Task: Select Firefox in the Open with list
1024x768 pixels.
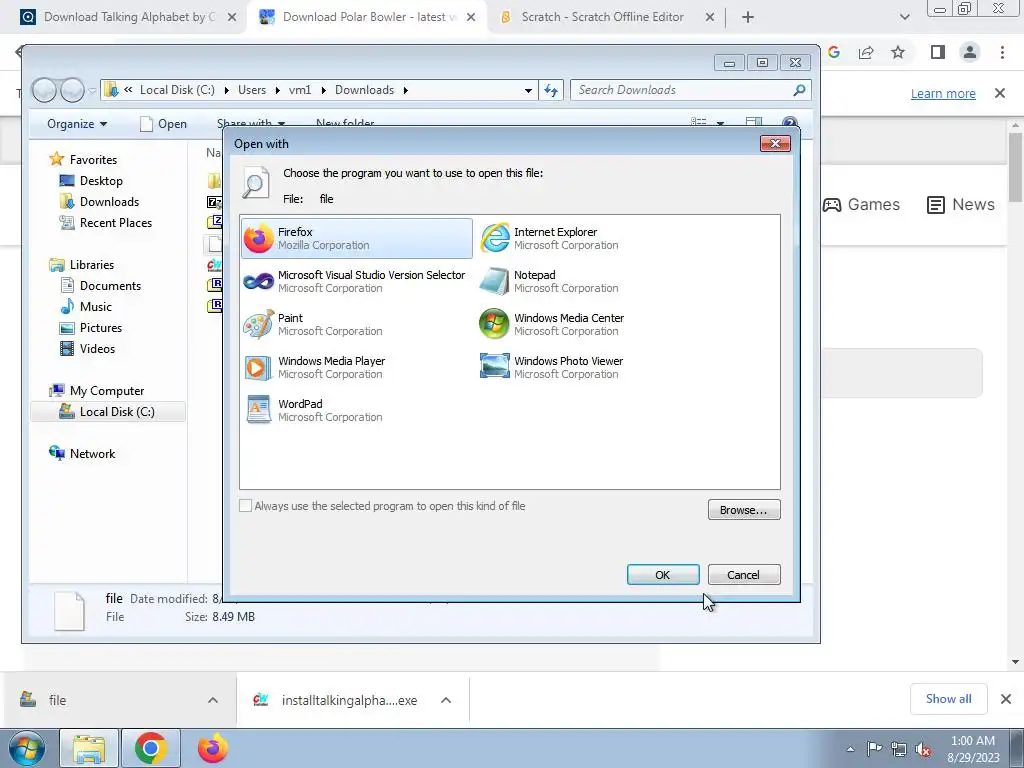Action: [357, 238]
